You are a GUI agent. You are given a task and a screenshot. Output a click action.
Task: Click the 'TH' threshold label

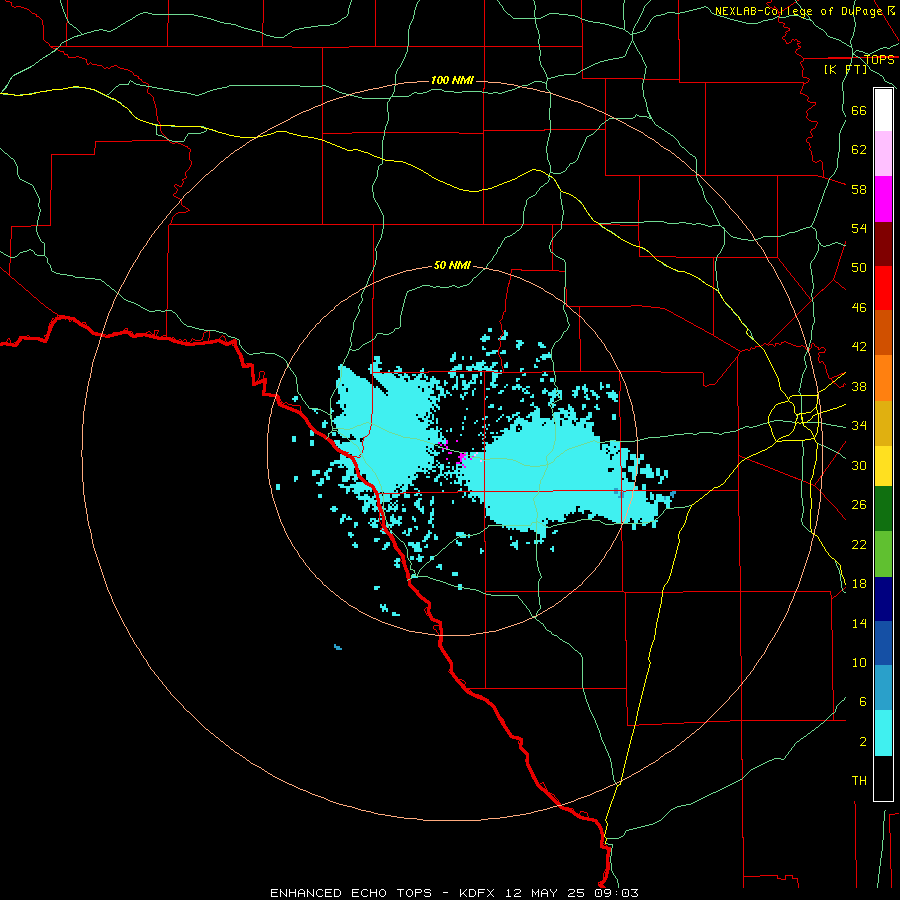[x=859, y=781]
